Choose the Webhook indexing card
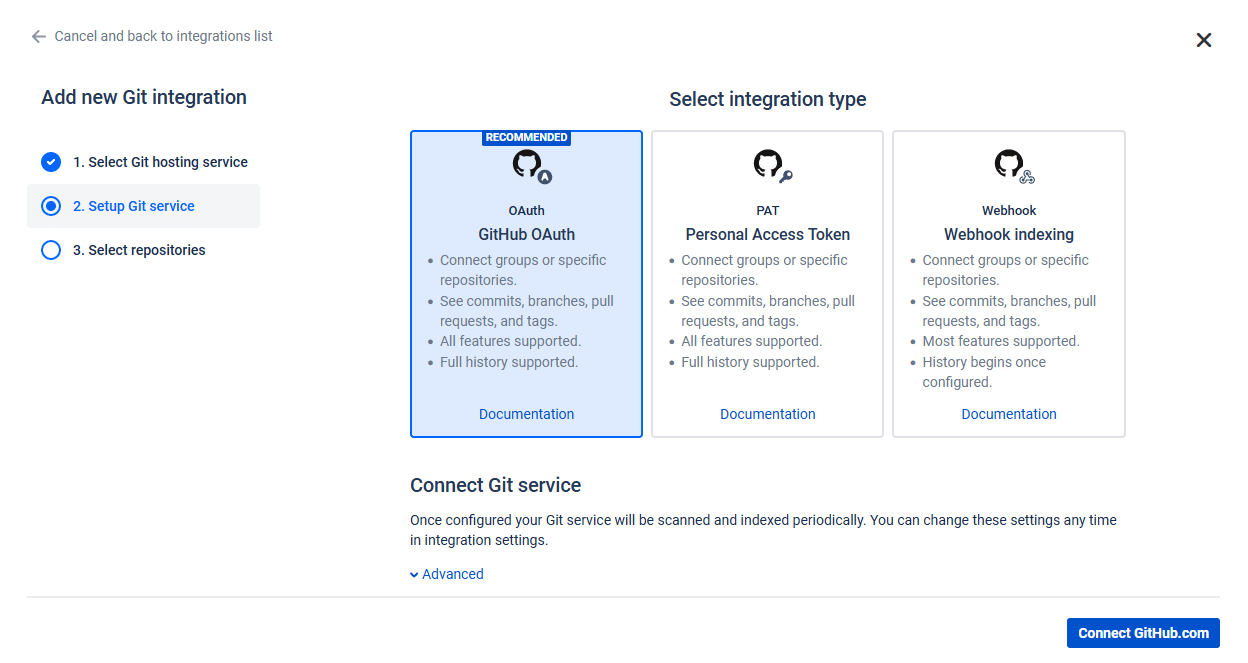 coord(1009,284)
